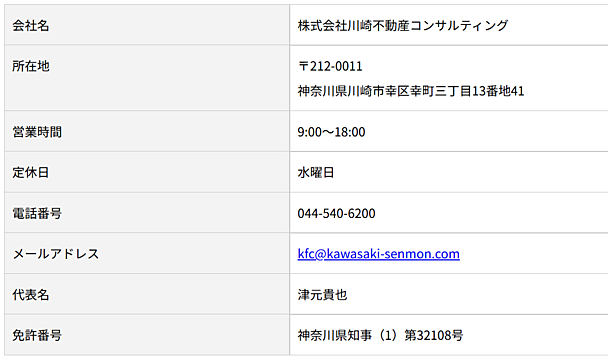Select the address 神奈川県川崎市幸区幸町三丁目13番地41
The height and width of the screenshot is (360, 608).
click(411, 91)
